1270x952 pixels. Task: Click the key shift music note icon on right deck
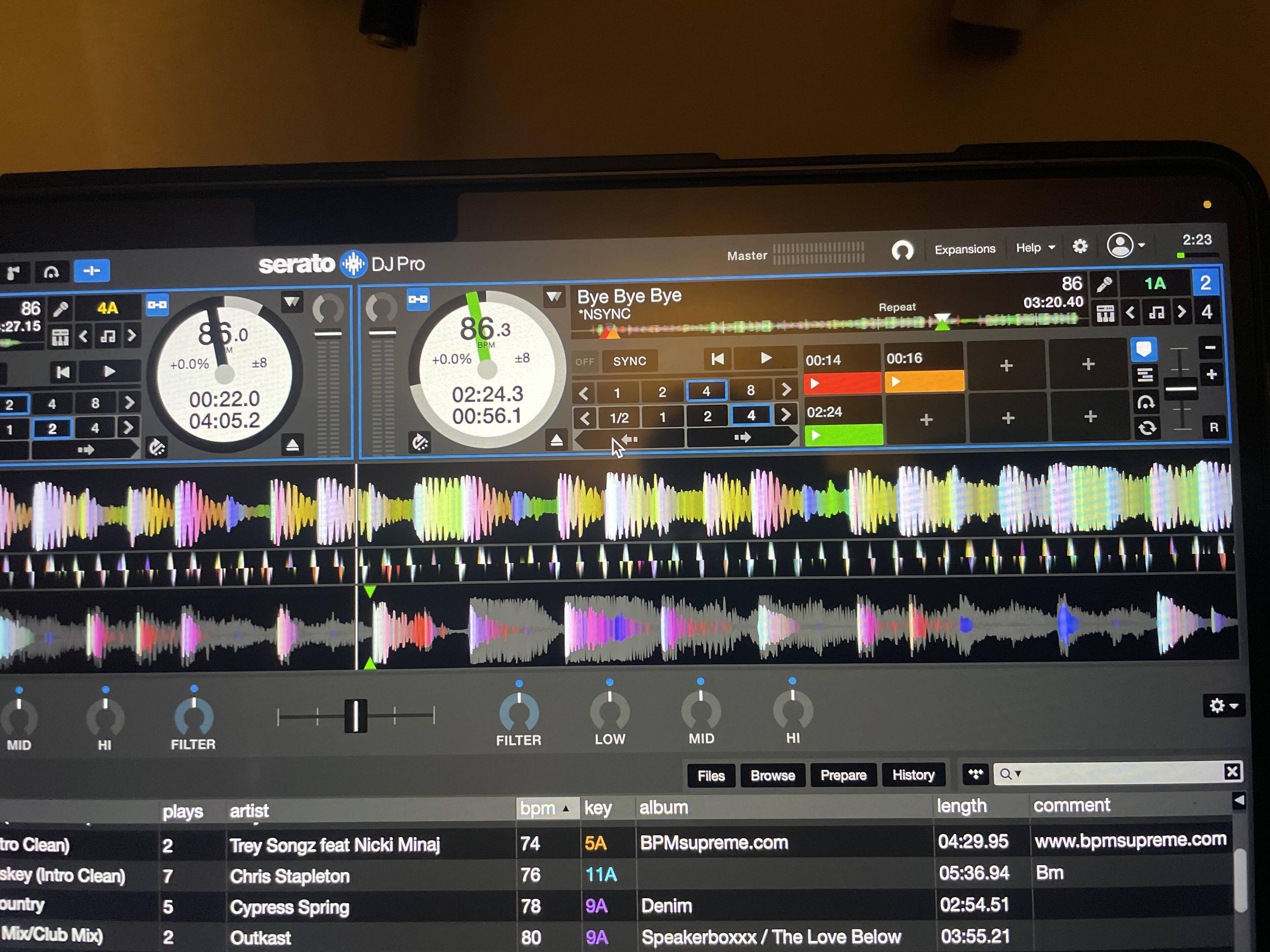(1156, 313)
